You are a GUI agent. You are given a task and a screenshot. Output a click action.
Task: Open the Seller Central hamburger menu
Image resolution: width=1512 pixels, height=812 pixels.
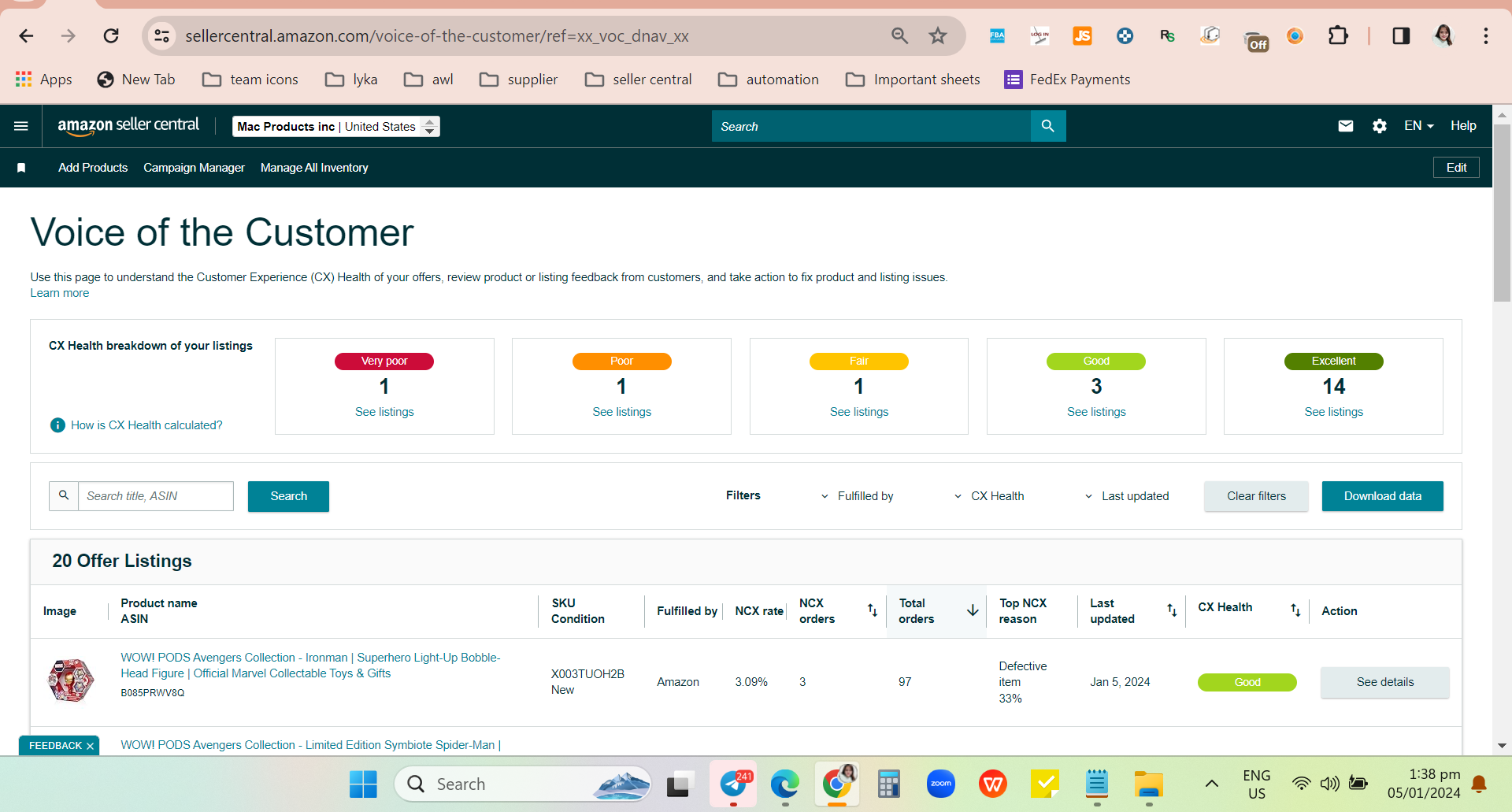(x=21, y=126)
